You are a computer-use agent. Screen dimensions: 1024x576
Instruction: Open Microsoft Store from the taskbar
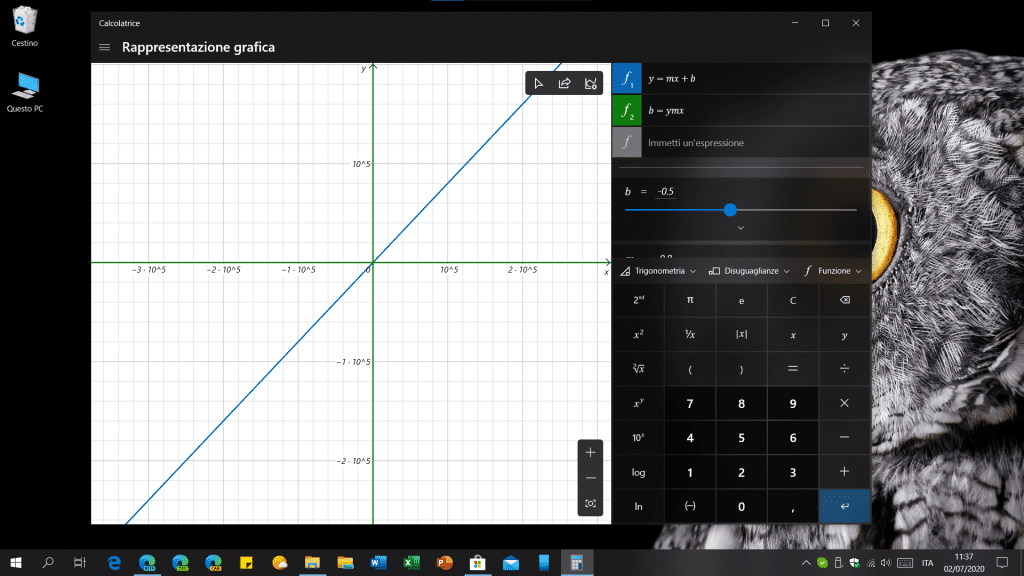coord(478,562)
